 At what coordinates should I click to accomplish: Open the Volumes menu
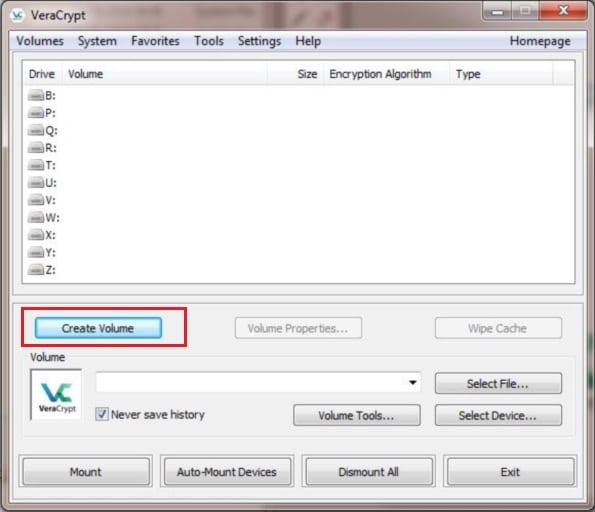click(x=40, y=41)
